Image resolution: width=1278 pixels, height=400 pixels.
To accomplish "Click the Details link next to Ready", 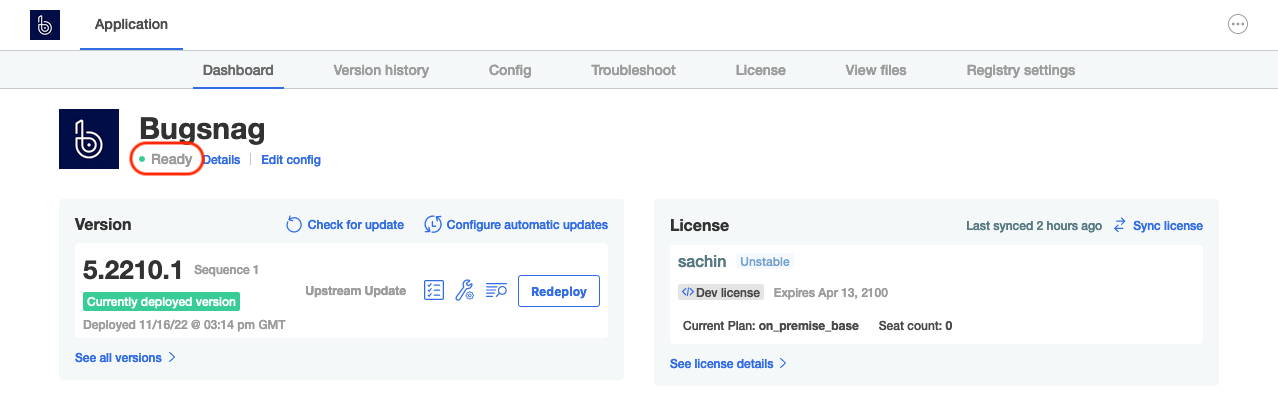I will pyautogui.click(x=222, y=160).
